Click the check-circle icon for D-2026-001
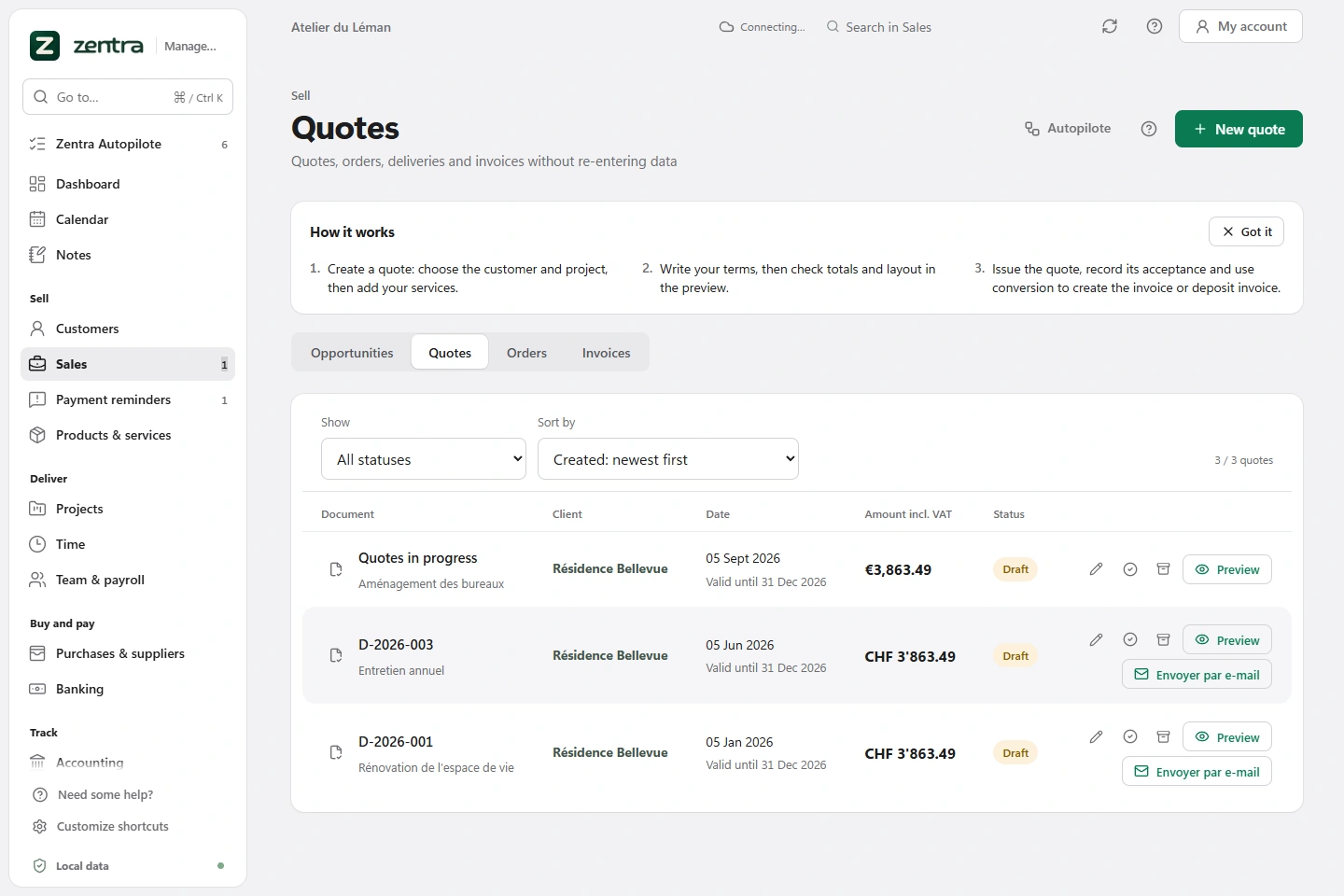The image size is (1344, 896). tap(1130, 737)
